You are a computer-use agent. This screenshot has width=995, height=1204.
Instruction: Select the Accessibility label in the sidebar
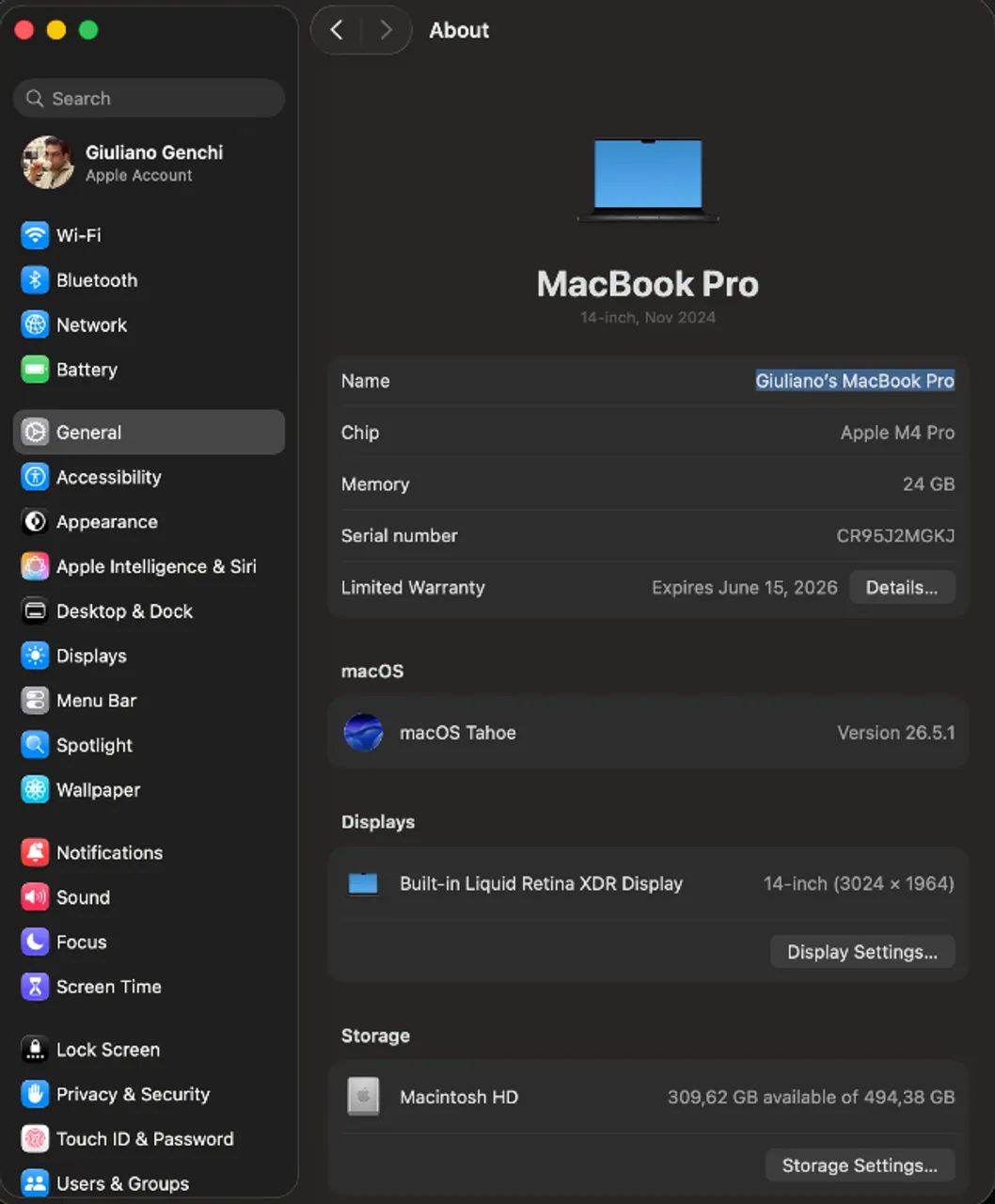click(109, 477)
